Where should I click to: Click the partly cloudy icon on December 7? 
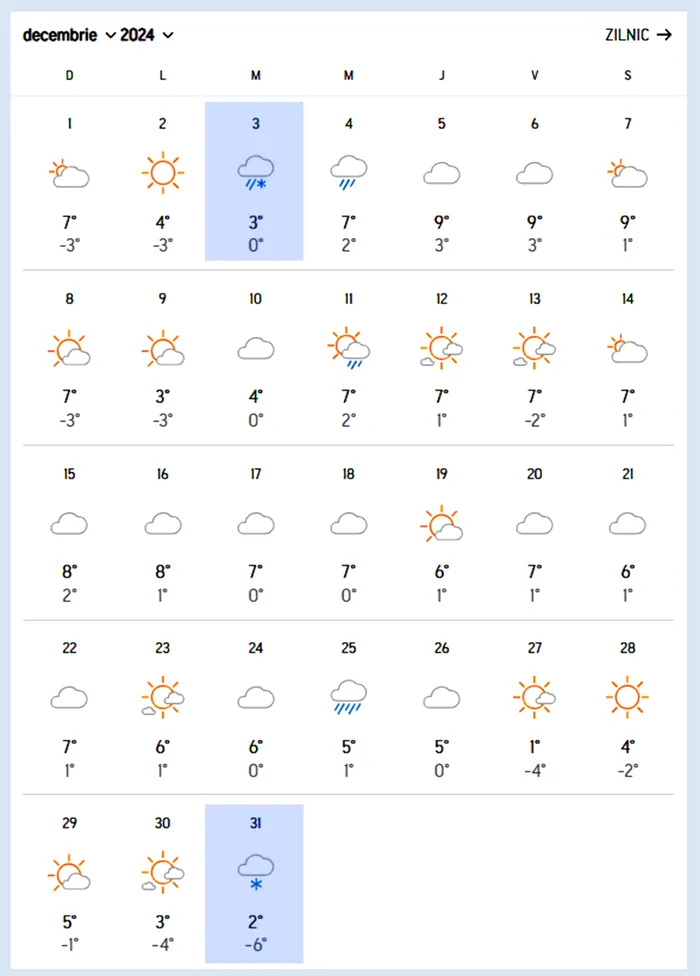(x=627, y=174)
